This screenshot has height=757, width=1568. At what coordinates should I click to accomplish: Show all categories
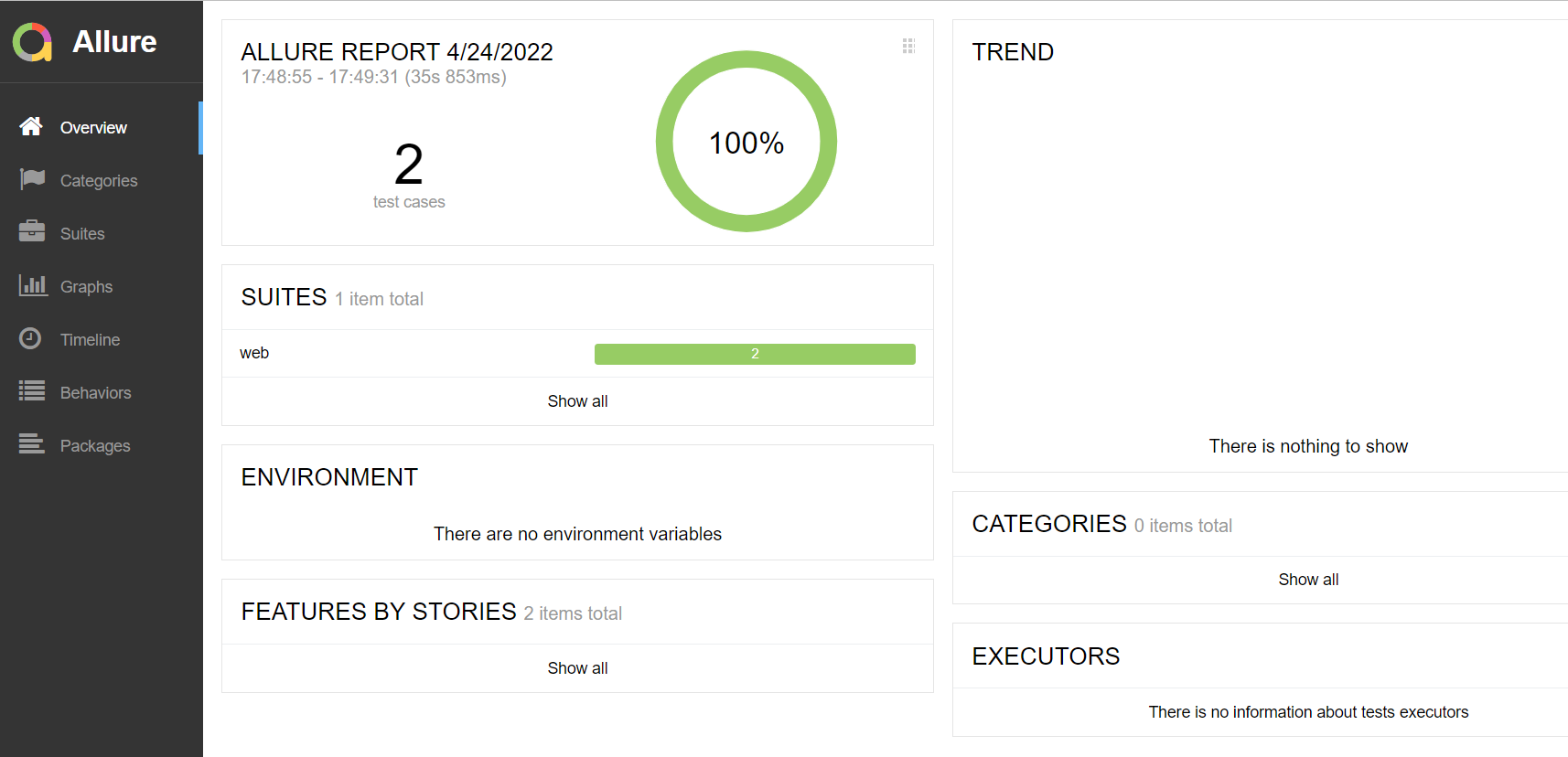(x=1308, y=580)
